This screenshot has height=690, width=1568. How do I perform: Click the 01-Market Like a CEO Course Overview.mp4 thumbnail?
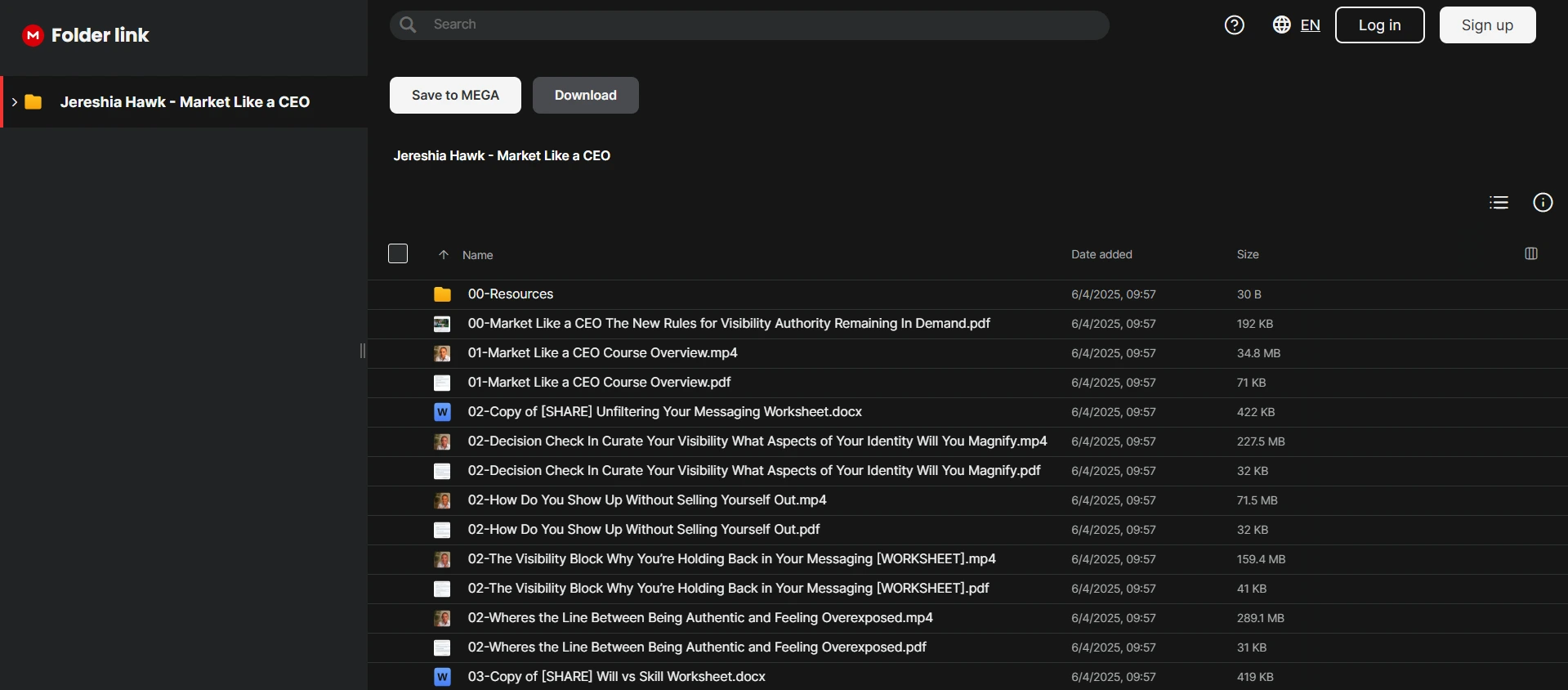pos(442,353)
